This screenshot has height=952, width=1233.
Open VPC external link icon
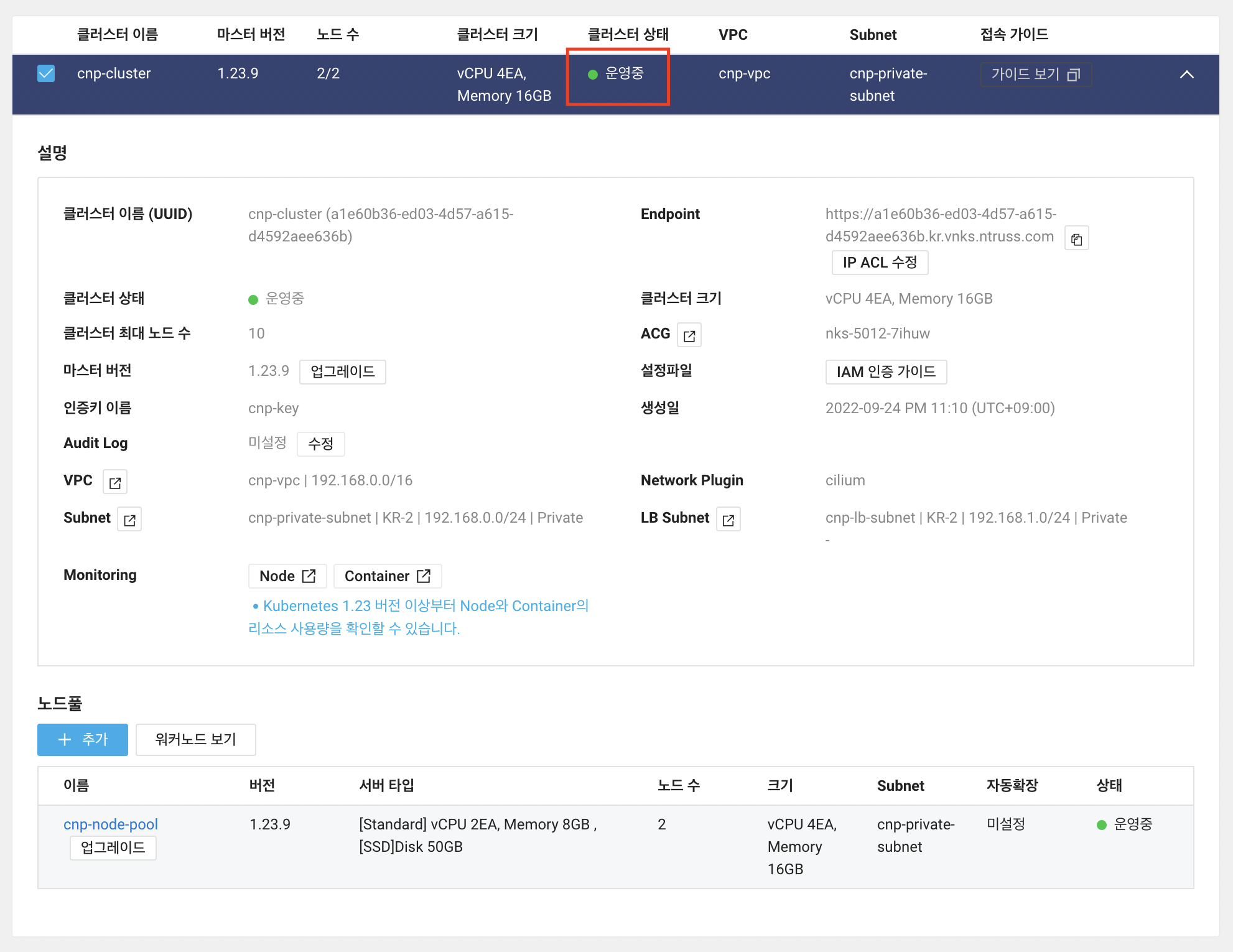(115, 482)
